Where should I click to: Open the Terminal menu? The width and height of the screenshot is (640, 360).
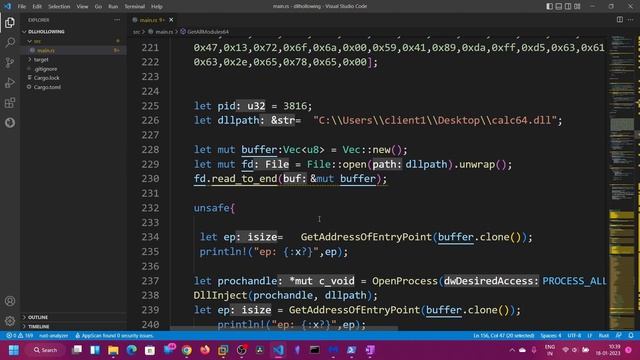click(135, 7)
